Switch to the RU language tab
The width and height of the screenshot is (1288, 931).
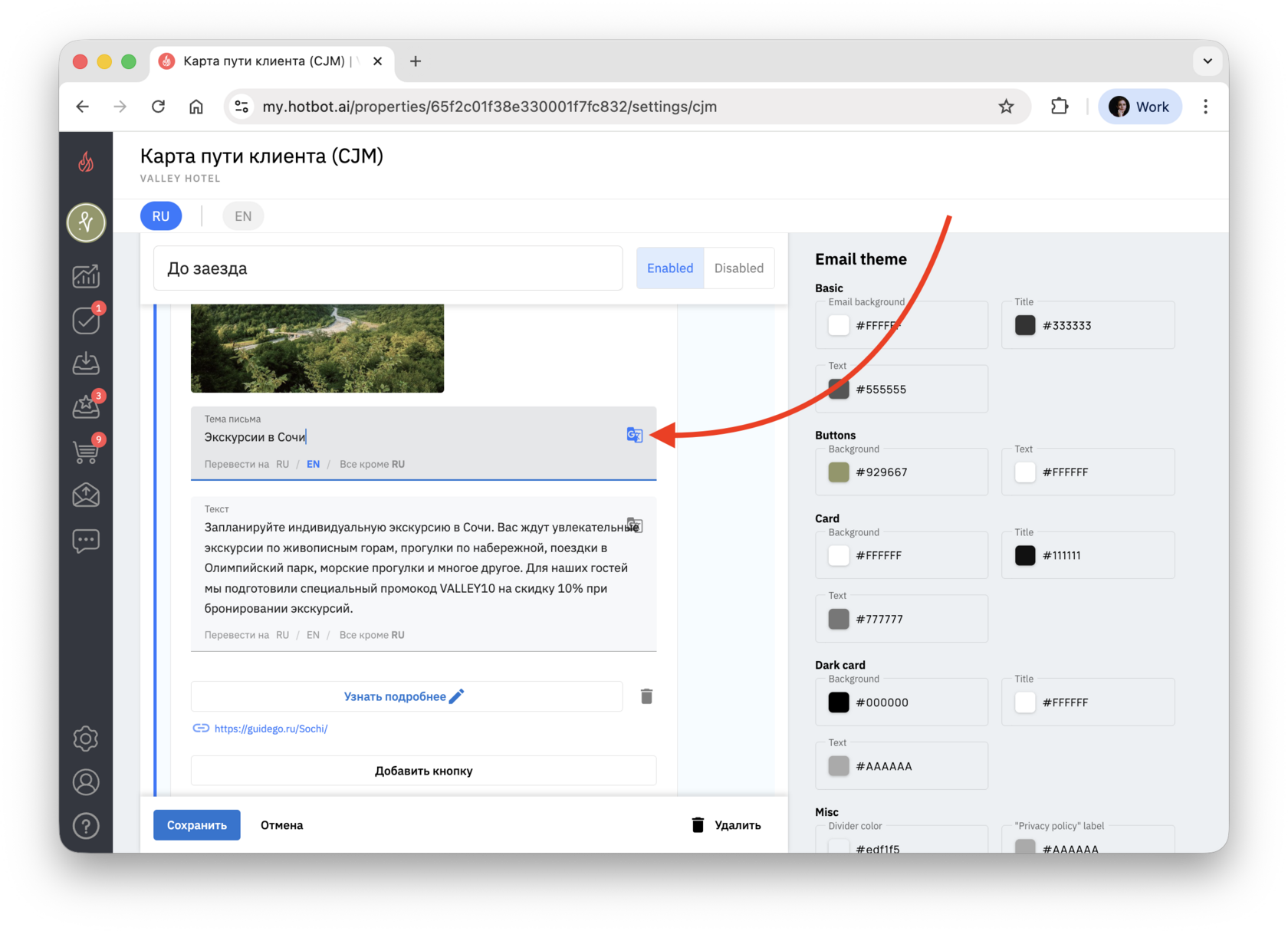click(161, 216)
